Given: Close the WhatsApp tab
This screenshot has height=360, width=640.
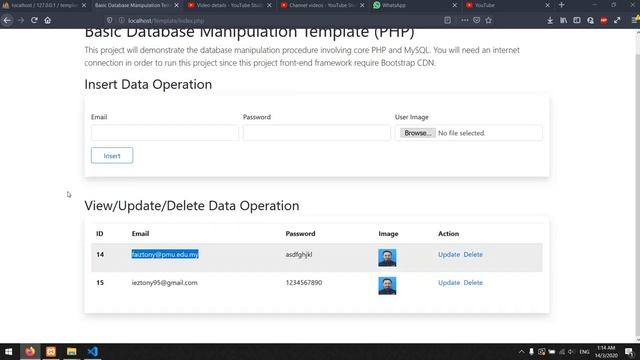Looking at the screenshot, I should [455, 5].
